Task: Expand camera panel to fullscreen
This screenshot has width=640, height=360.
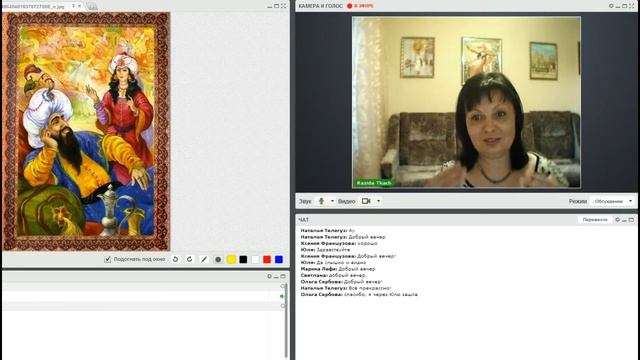Action: click(x=632, y=6)
